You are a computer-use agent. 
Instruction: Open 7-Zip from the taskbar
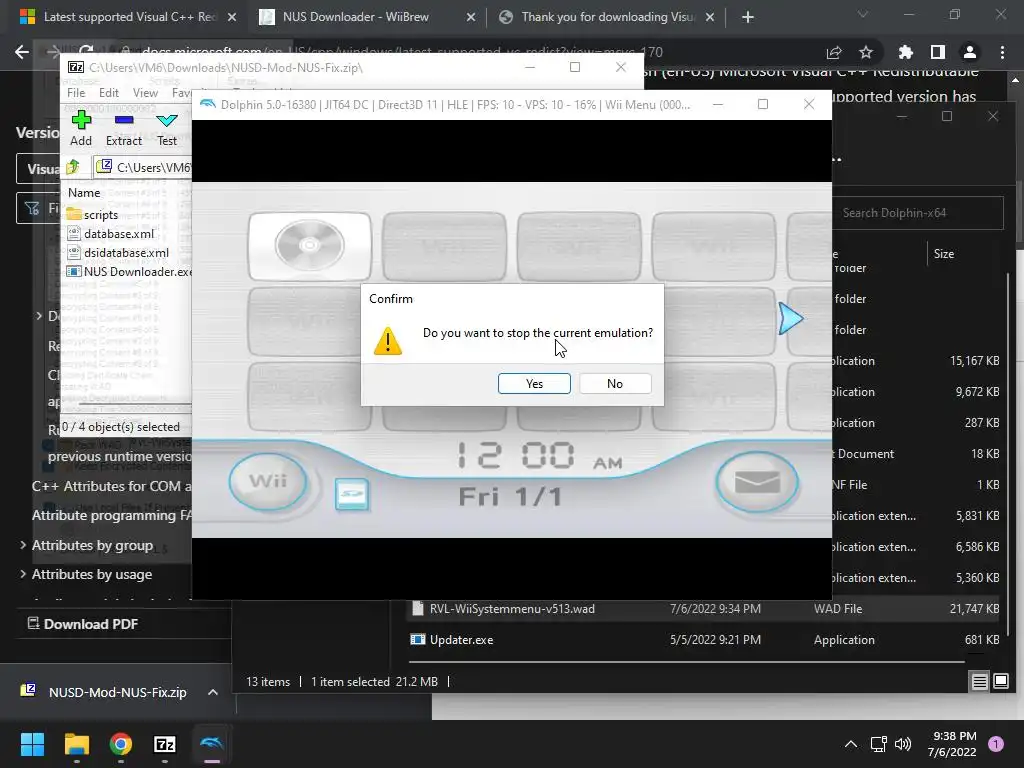pyautogui.click(x=165, y=744)
